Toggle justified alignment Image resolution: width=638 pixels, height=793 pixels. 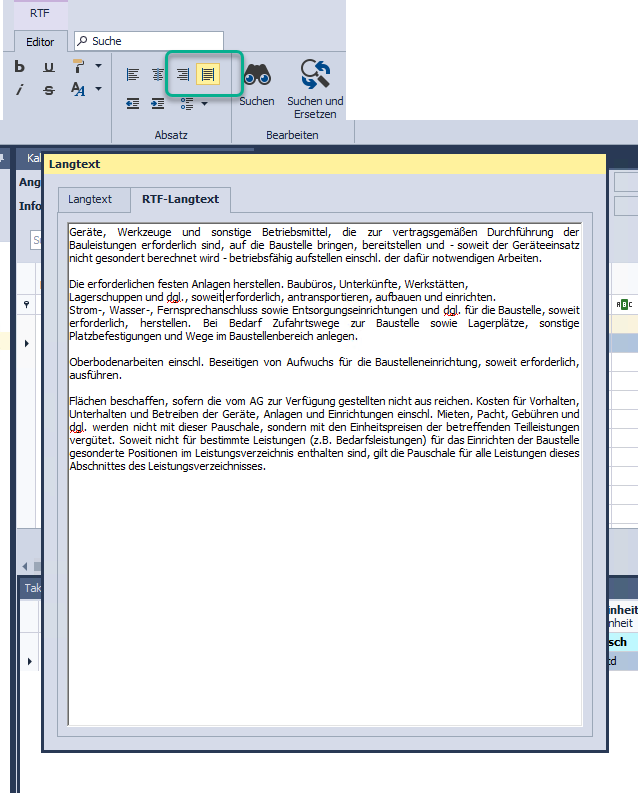208,74
